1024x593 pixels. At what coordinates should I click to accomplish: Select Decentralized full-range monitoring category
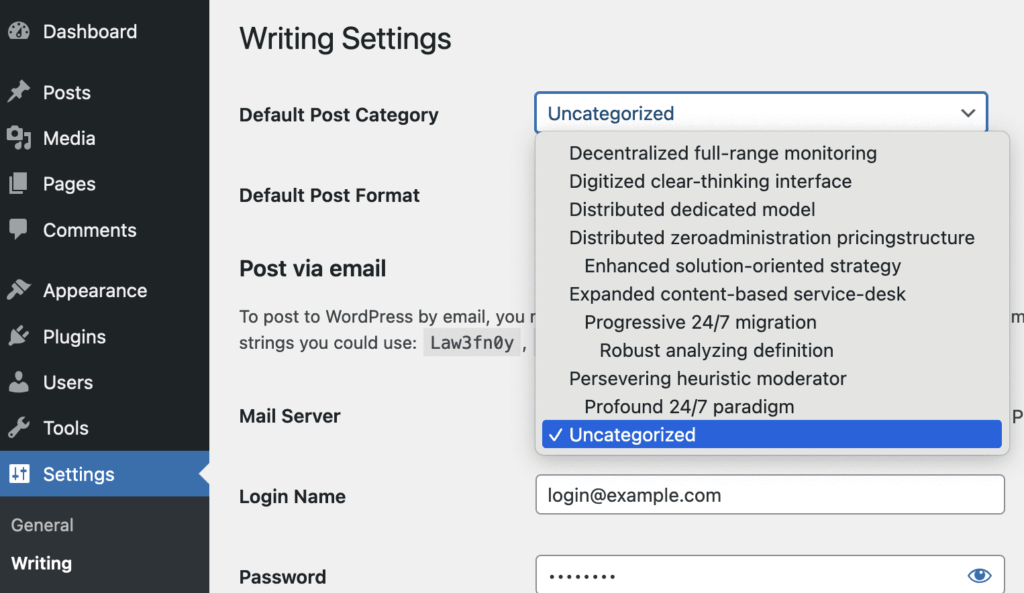click(x=771, y=153)
